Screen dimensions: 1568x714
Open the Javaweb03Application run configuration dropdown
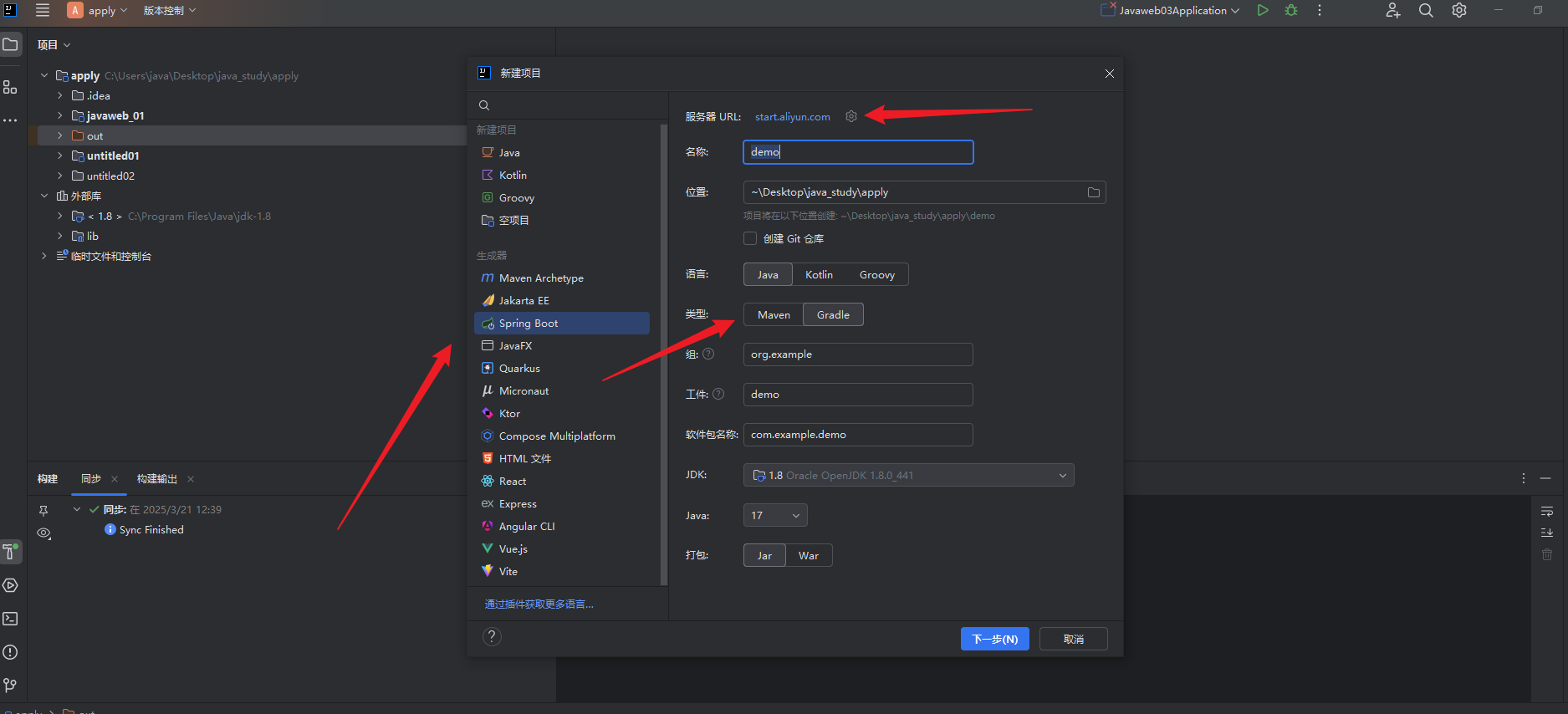tap(1171, 10)
